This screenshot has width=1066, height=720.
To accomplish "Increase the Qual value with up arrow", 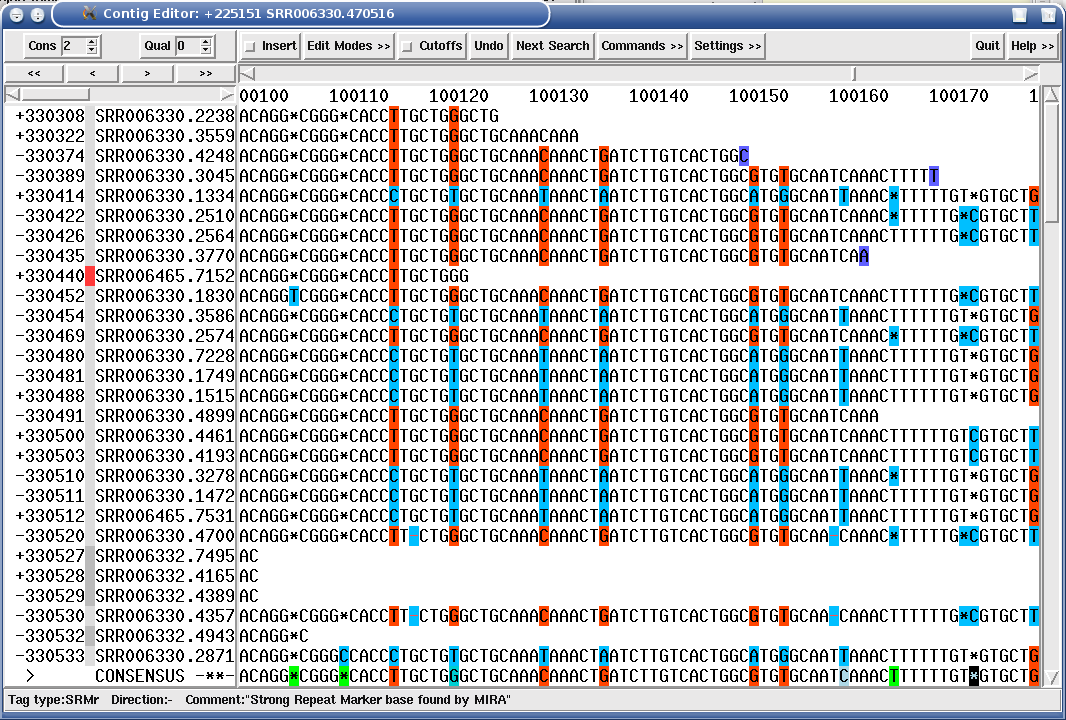I will (x=206, y=41).
